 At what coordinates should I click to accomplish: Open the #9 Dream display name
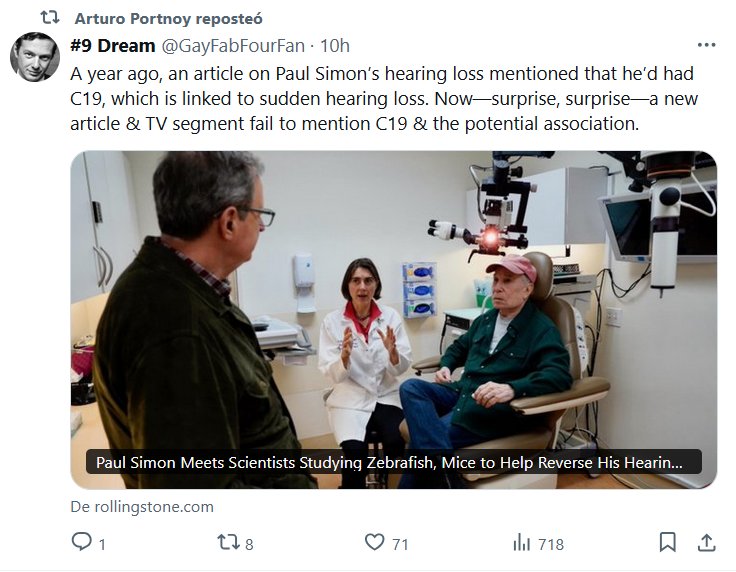[x=112, y=45]
